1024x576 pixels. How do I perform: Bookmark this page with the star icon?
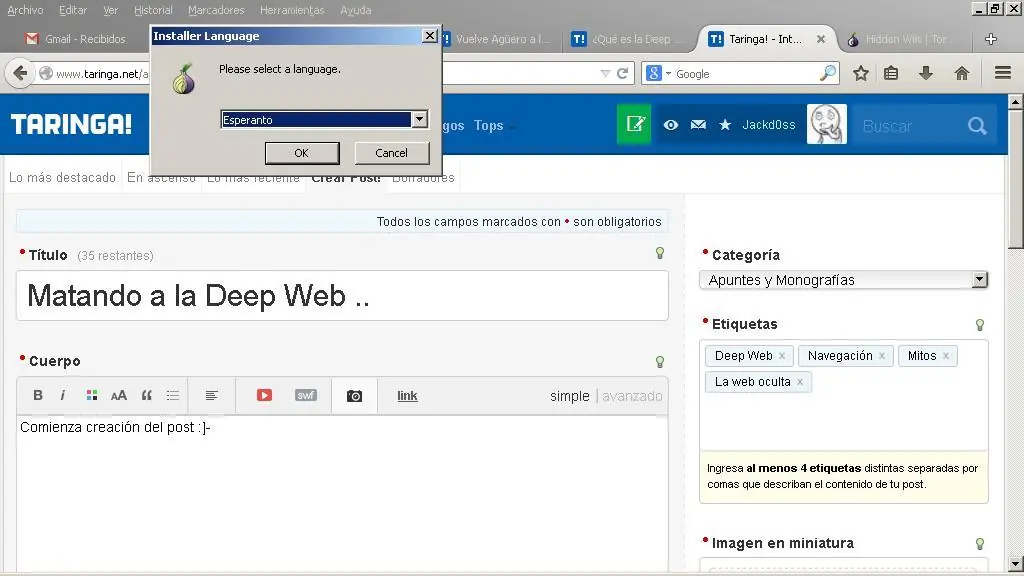pos(861,73)
